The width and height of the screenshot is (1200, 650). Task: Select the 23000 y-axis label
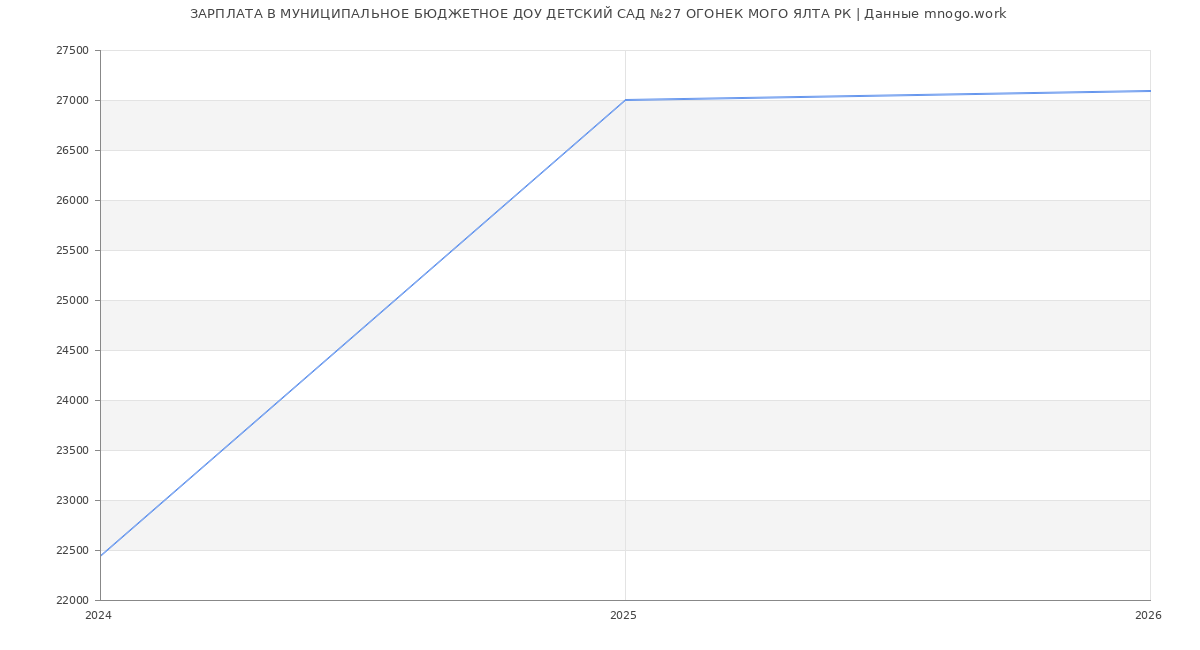(72, 500)
